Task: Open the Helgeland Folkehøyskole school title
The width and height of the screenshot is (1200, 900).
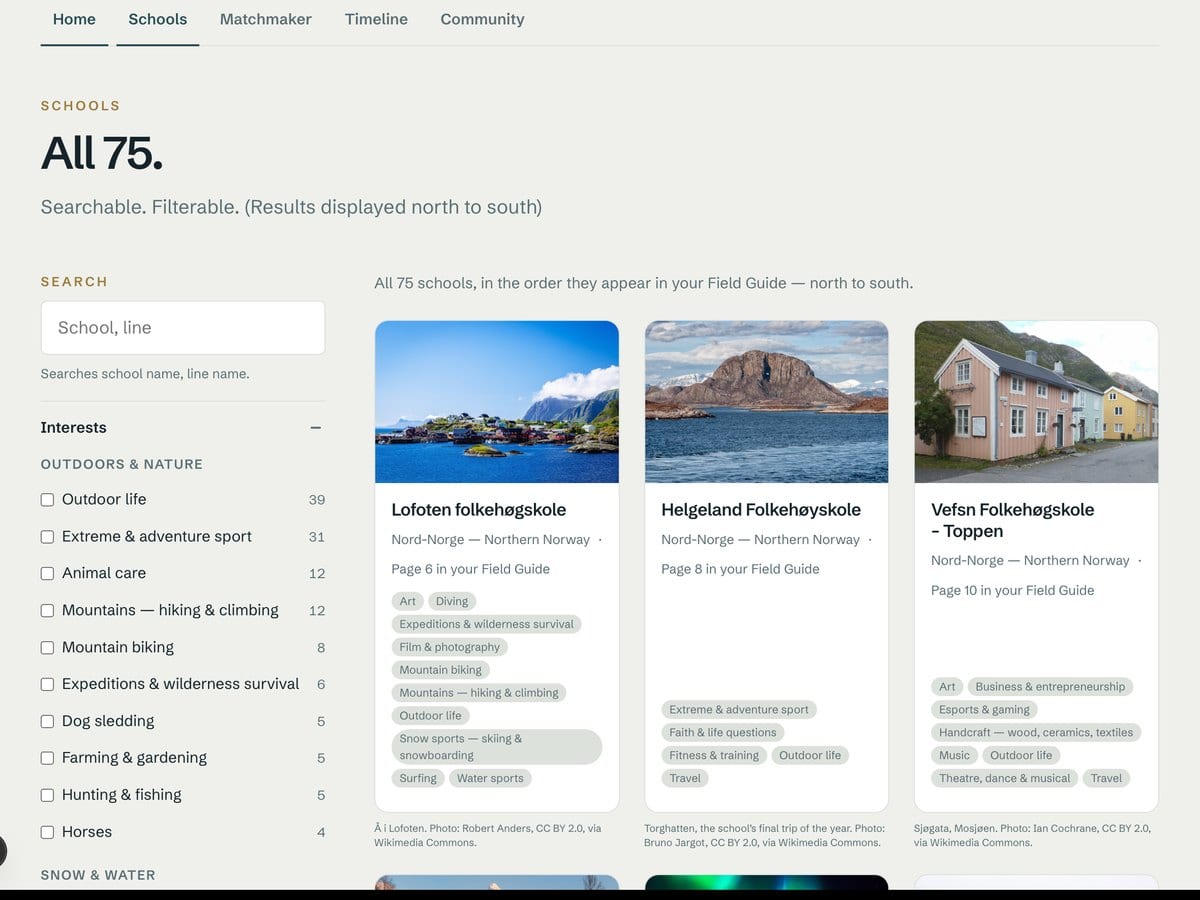Action: coord(761,510)
